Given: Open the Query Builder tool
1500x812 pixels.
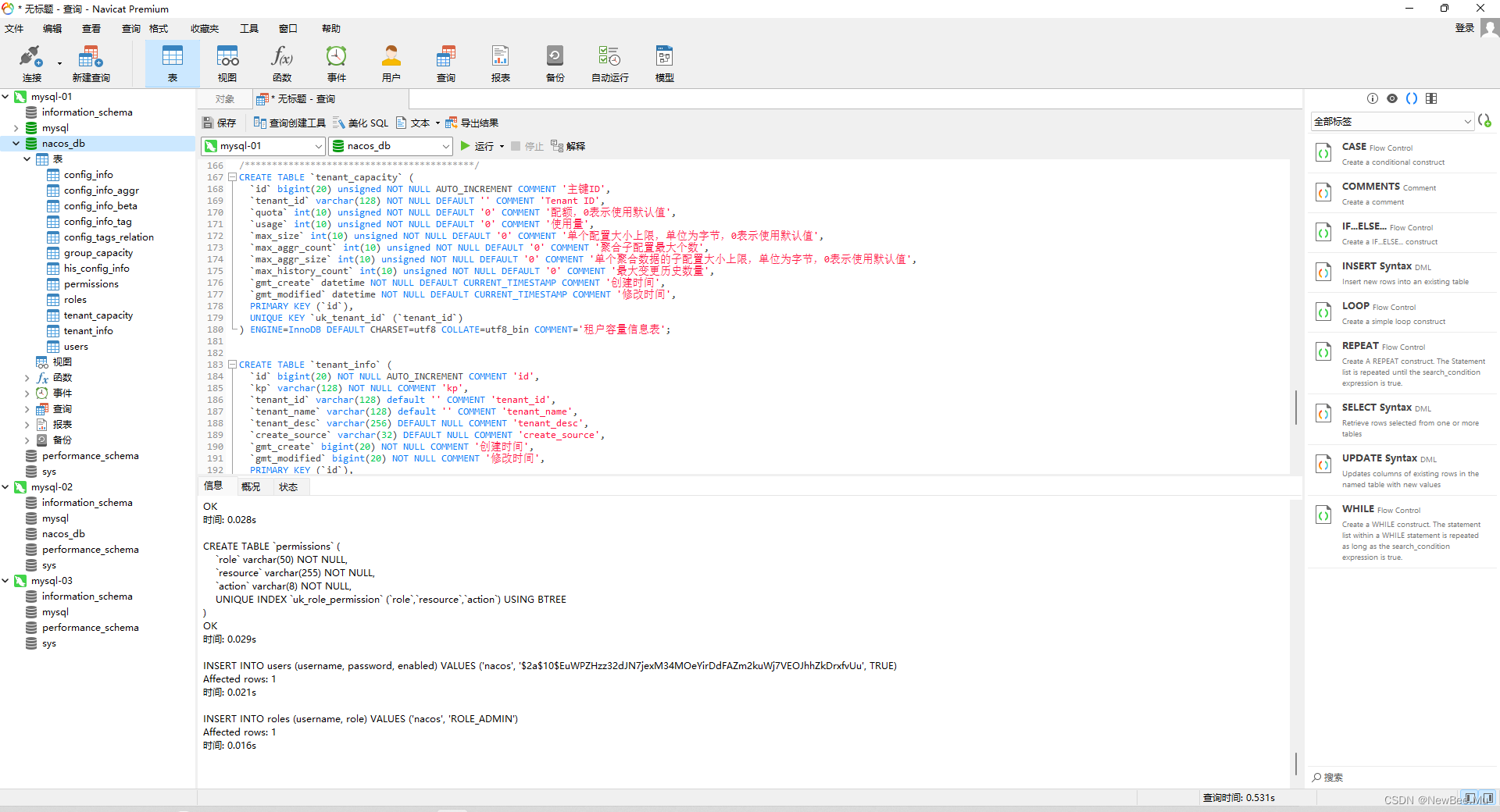Looking at the screenshot, I should point(289,123).
